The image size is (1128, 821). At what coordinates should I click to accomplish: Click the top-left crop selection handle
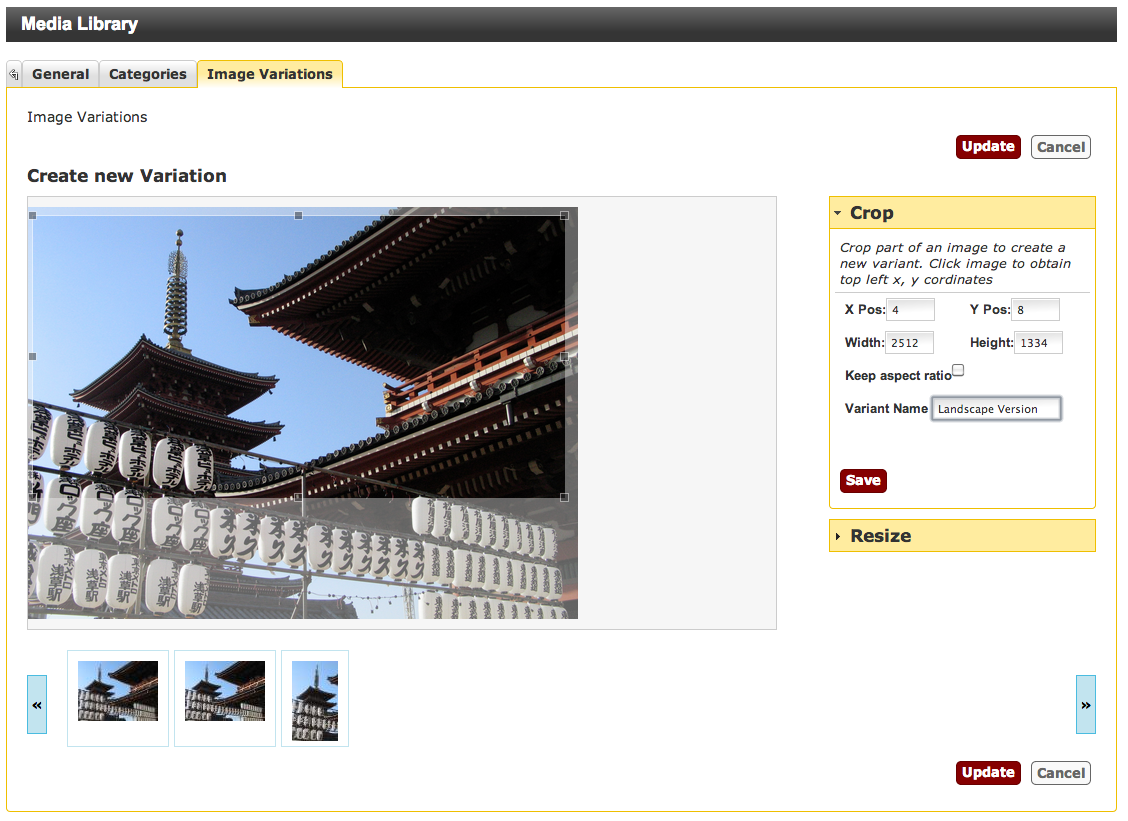pyautogui.click(x=33, y=215)
